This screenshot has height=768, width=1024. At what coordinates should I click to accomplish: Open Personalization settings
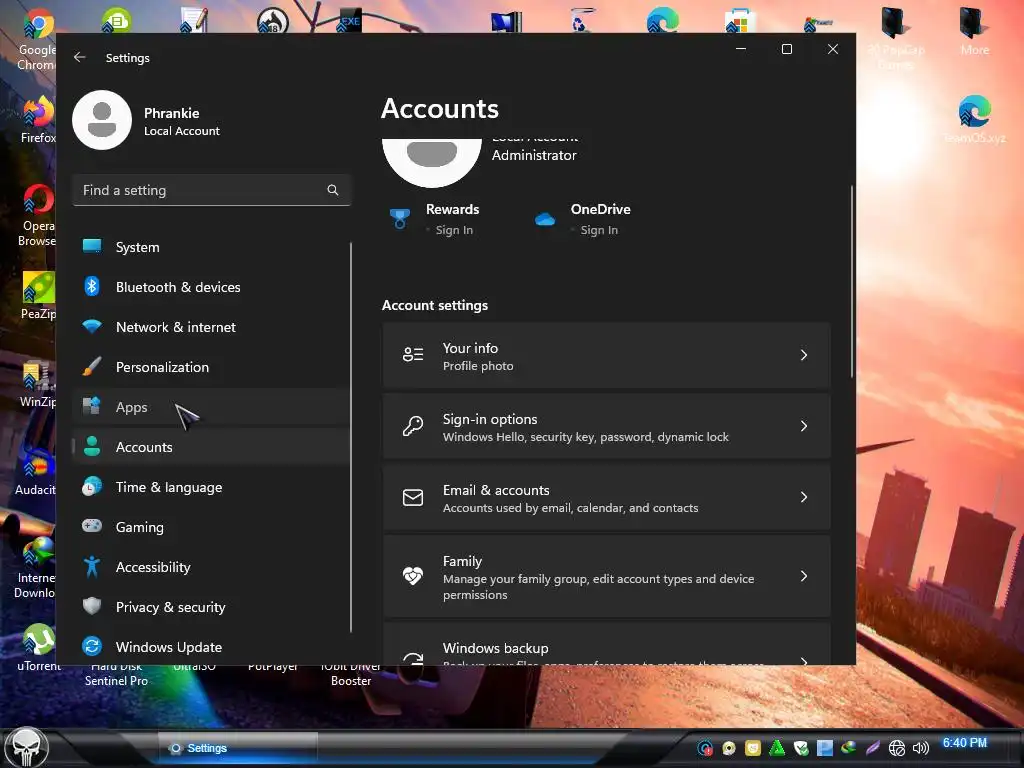pos(211,366)
